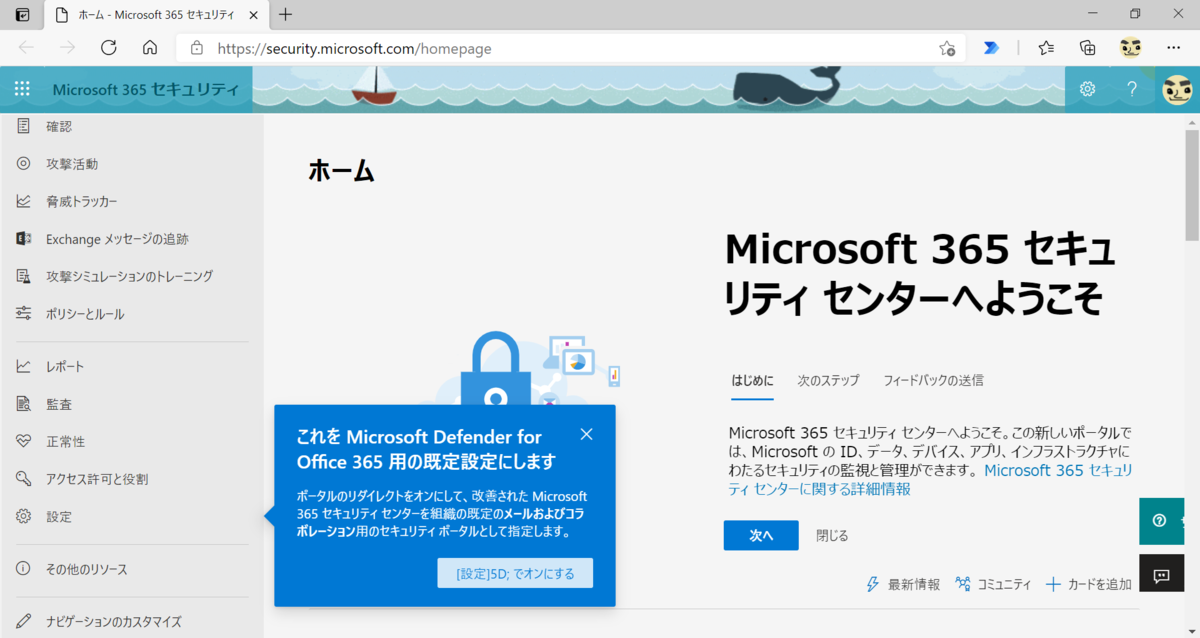This screenshot has height=638, width=1200.
Task: Click the browser refresh button
Action: (109, 47)
